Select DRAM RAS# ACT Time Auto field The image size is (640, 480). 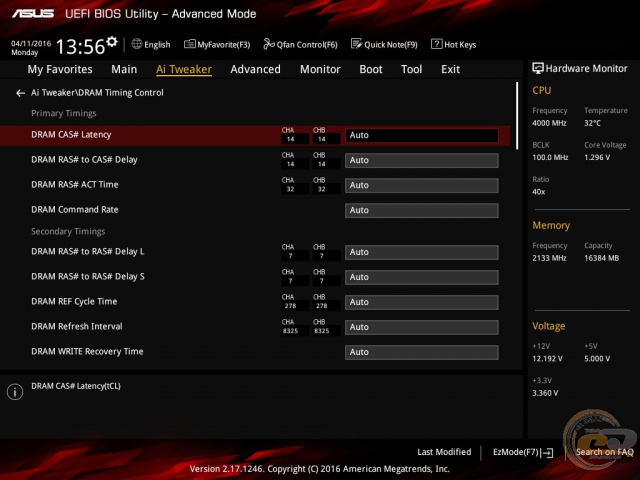tap(422, 185)
